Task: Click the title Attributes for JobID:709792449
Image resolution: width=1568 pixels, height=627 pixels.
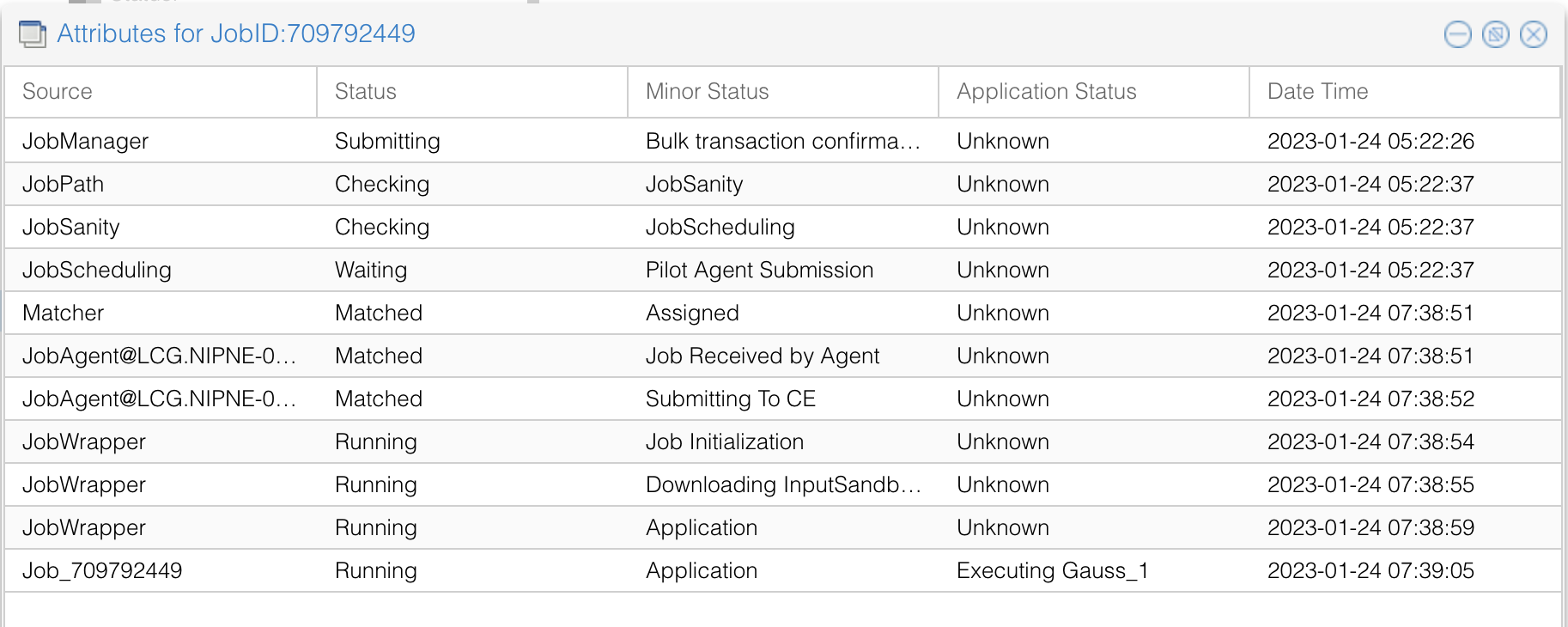Action: 236,33
